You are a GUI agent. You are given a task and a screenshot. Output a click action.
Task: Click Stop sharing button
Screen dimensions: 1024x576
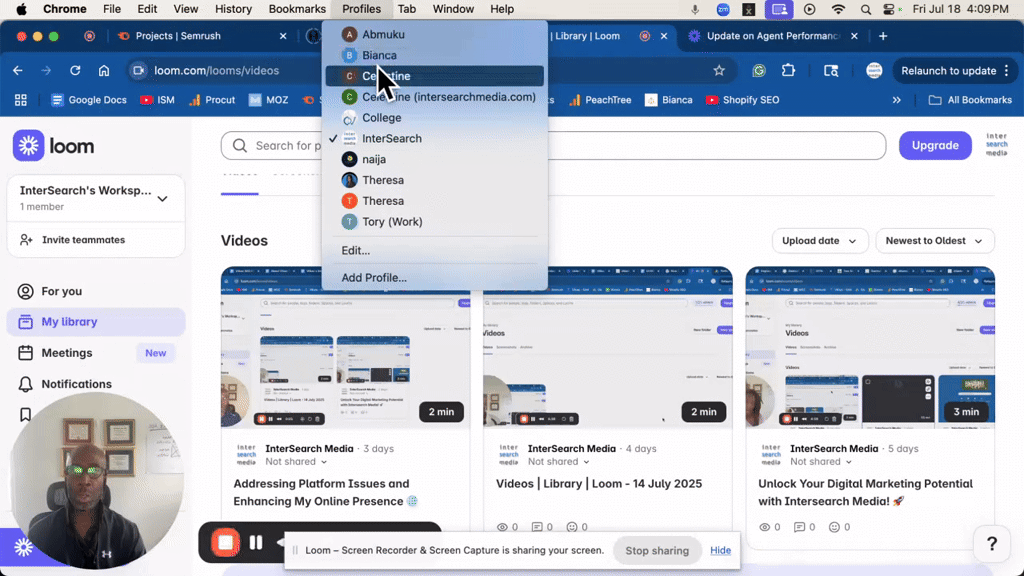pos(657,551)
